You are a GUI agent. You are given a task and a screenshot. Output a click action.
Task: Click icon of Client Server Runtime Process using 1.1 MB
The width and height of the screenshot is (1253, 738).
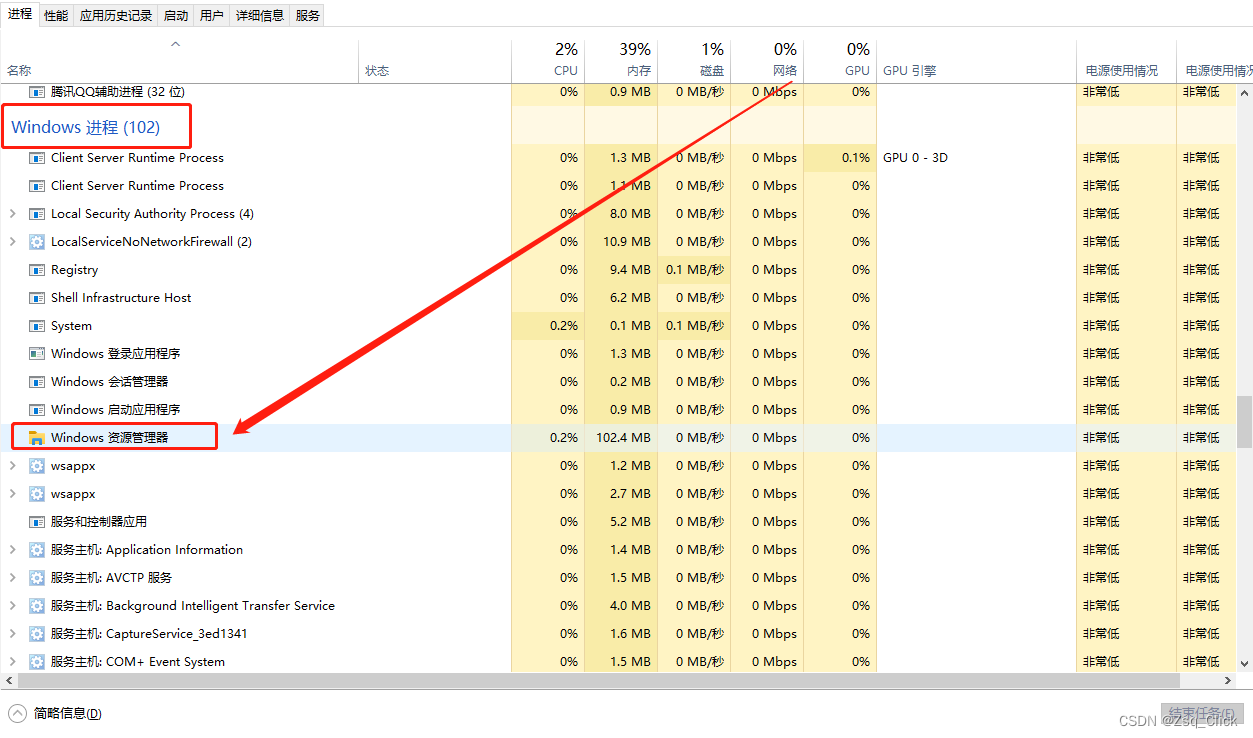[x=37, y=186]
